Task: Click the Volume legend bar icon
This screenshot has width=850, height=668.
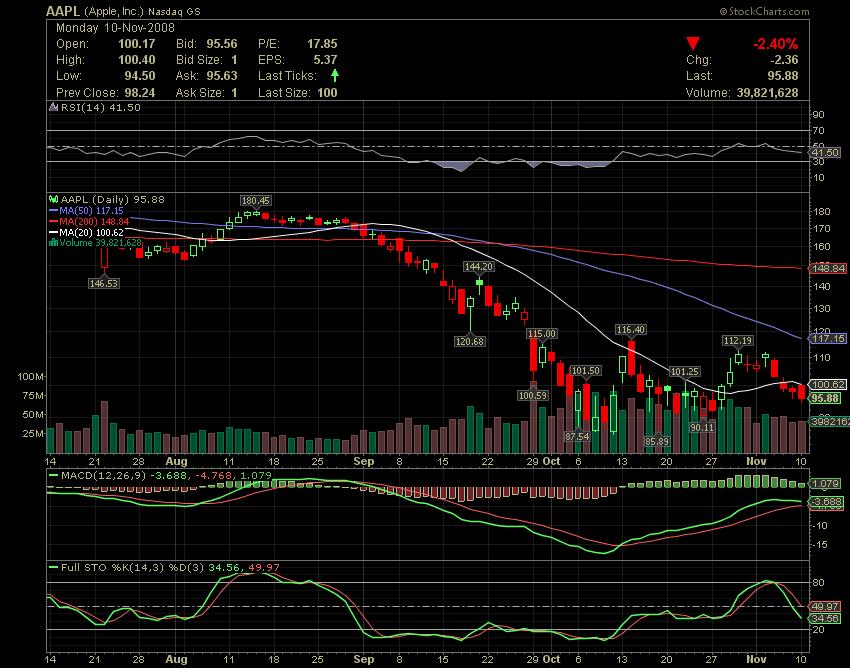Action: coord(53,243)
